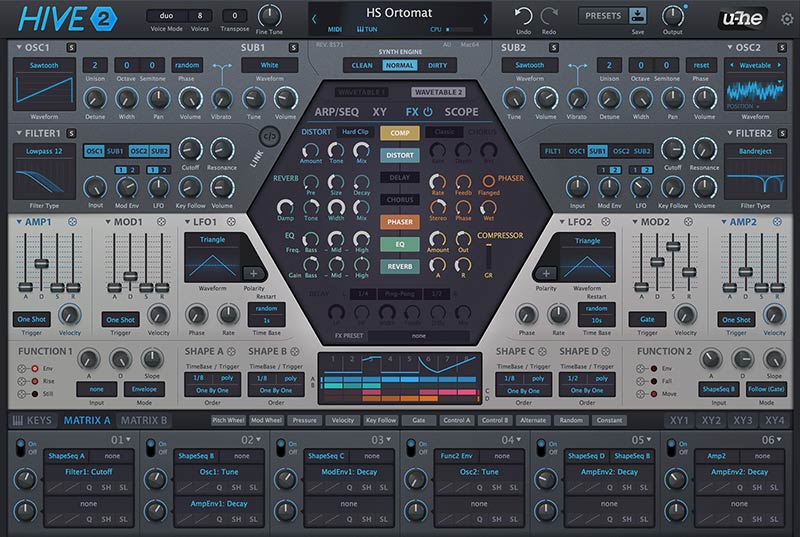Switch to MATRIX B tab

144,420
